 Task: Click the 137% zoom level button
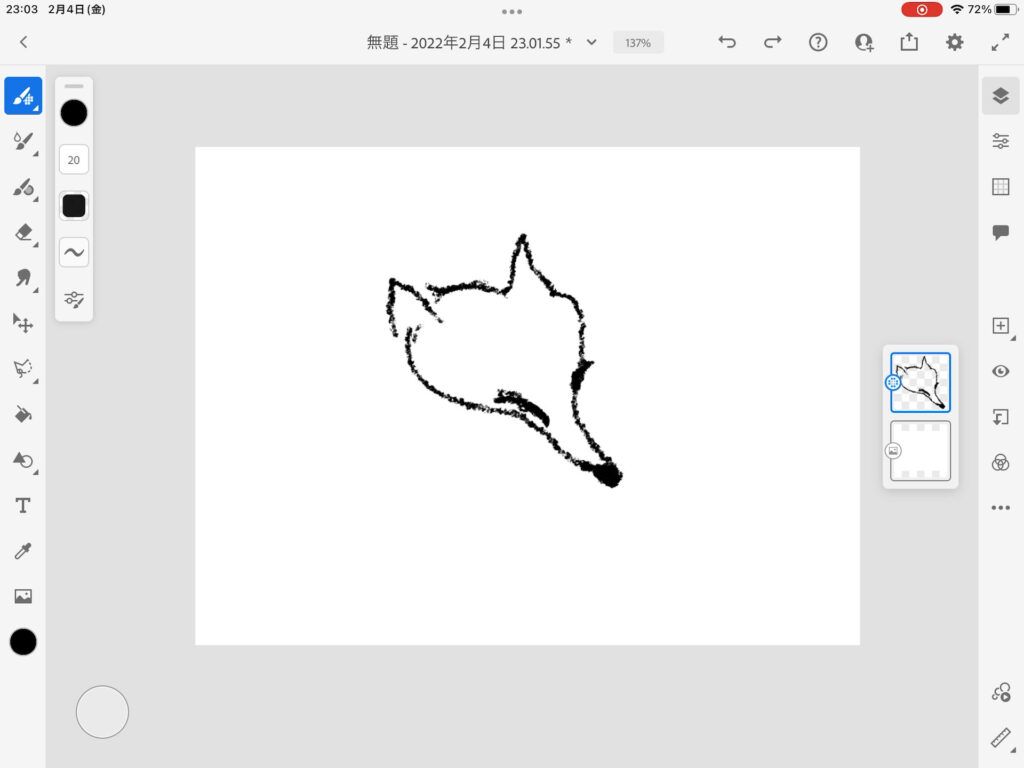click(x=638, y=43)
